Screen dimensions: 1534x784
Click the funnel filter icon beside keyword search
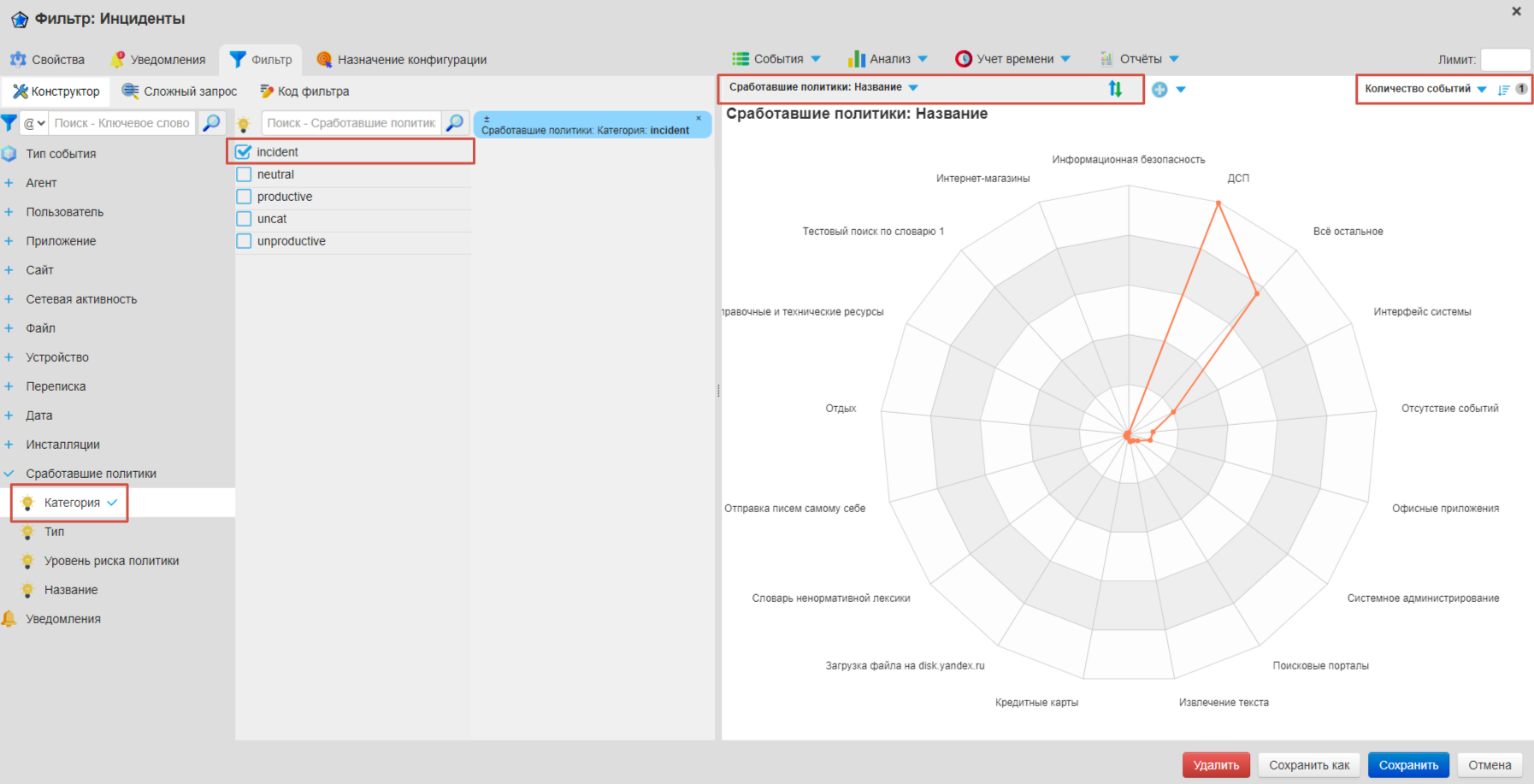coord(9,123)
